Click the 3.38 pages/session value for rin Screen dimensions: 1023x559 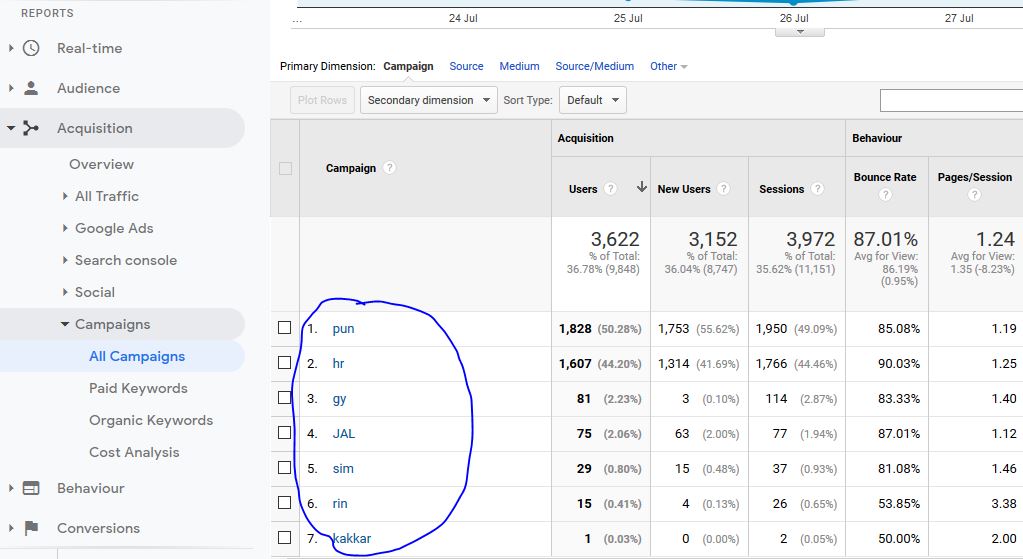click(x=1003, y=504)
